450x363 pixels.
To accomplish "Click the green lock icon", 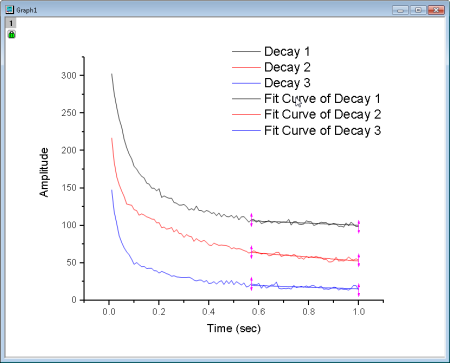I will [12, 34].
